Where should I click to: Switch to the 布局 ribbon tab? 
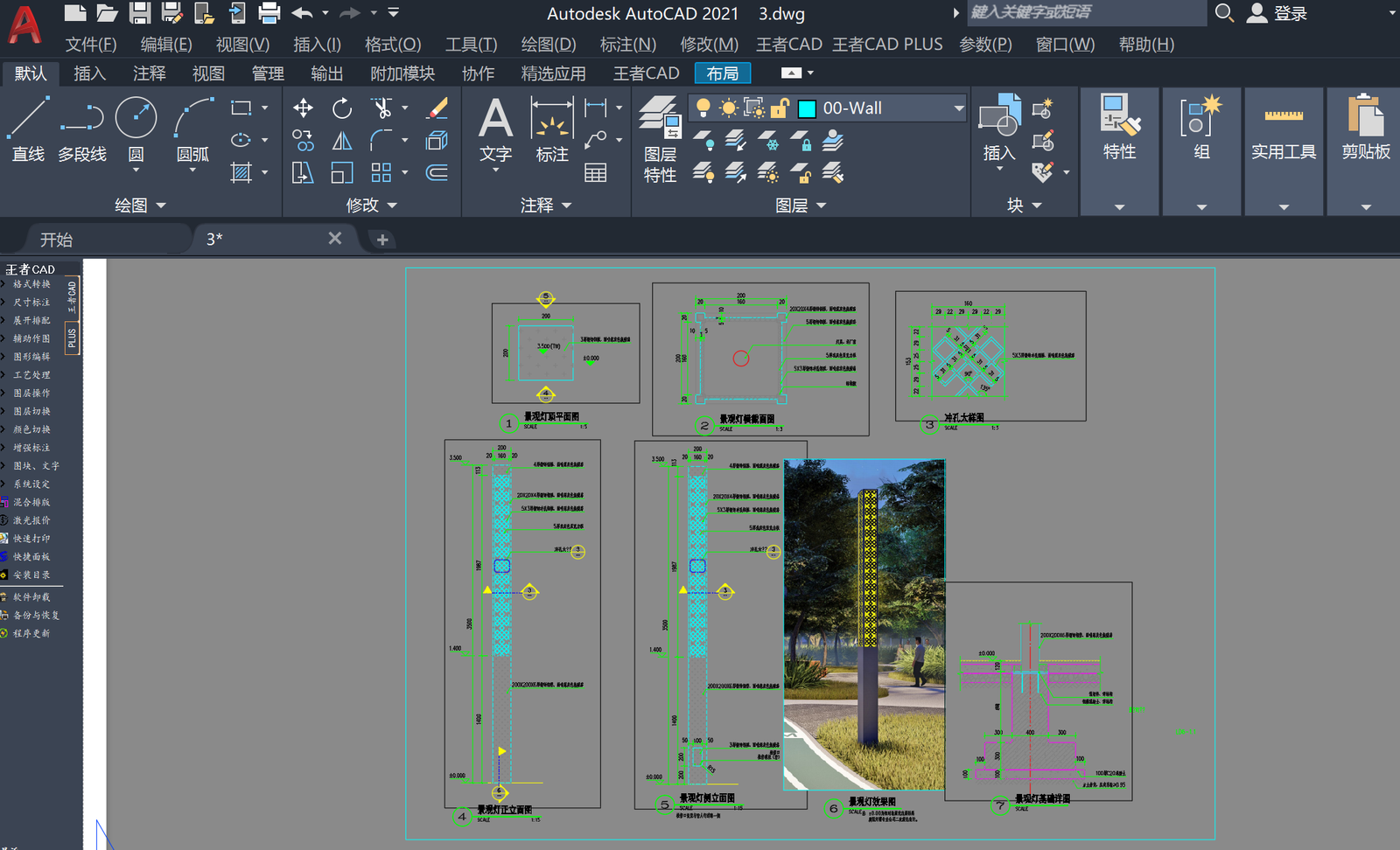(x=723, y=73)
